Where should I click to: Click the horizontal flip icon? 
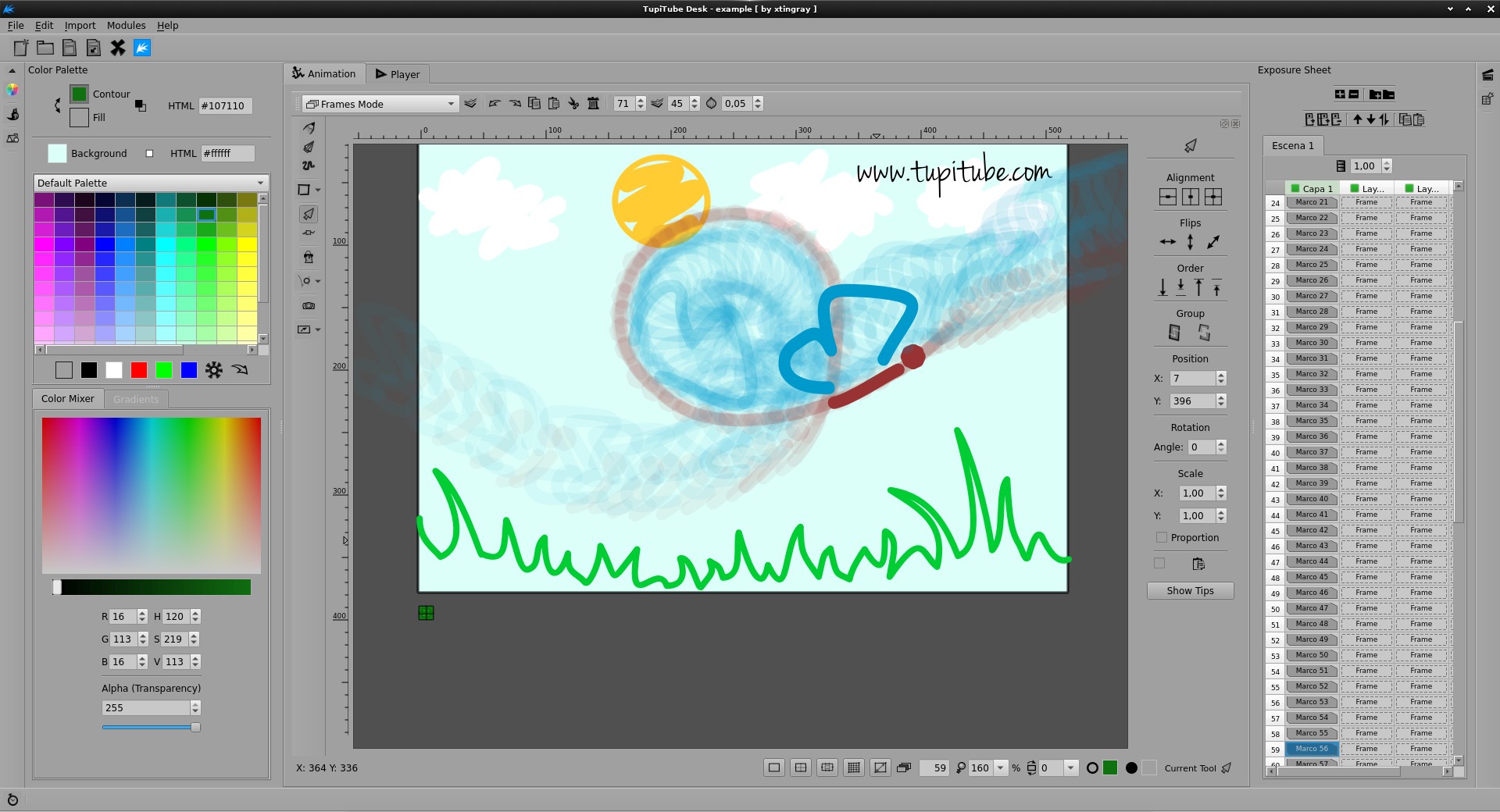(1167, 242)
